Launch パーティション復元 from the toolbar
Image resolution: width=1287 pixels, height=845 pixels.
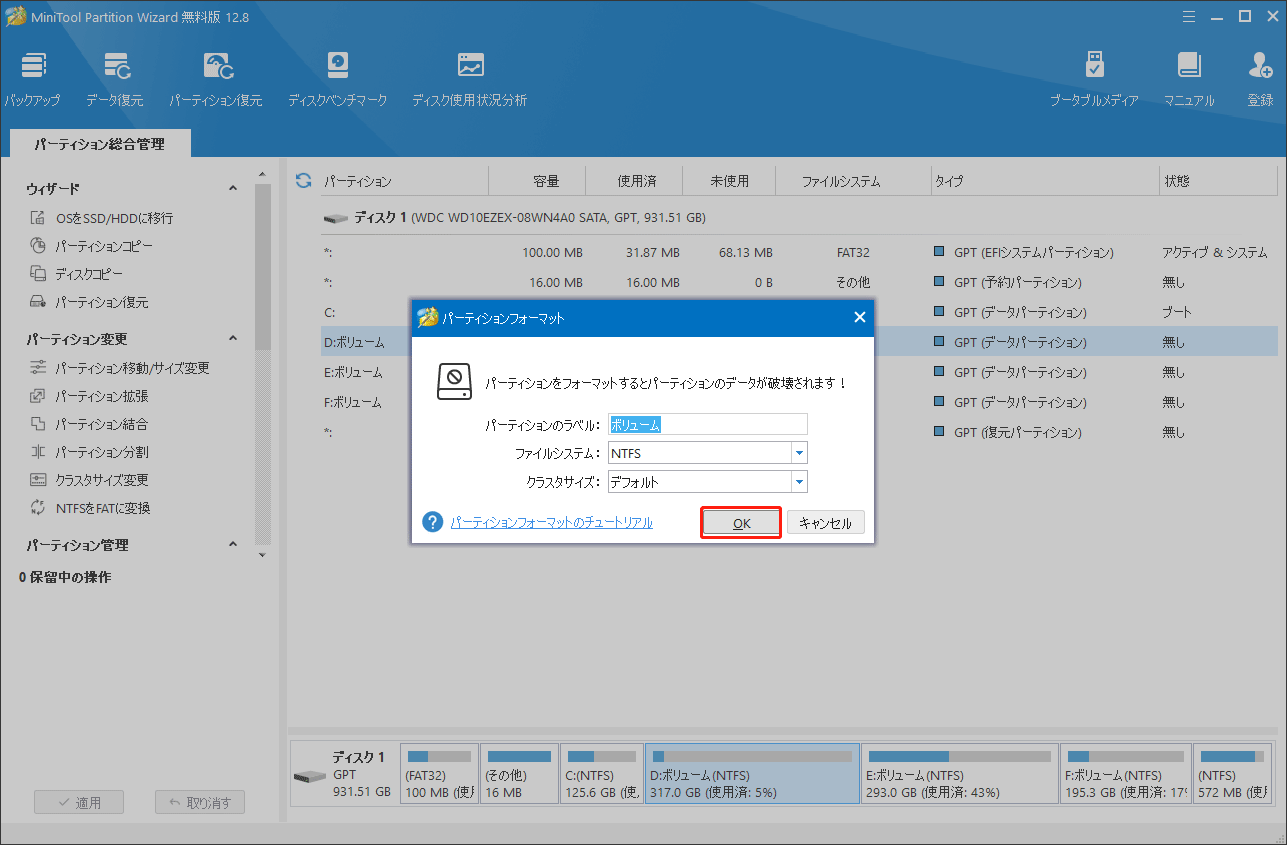215,80
